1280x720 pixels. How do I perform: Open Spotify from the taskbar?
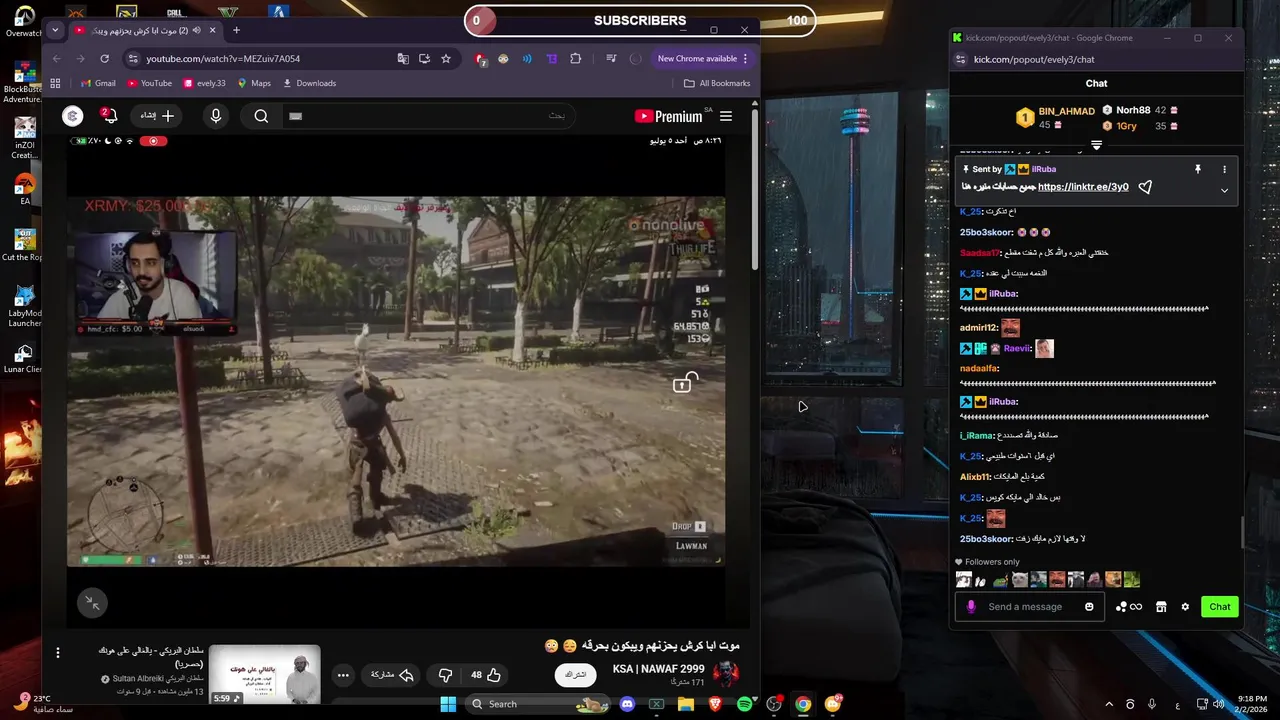tap(744, 704)
